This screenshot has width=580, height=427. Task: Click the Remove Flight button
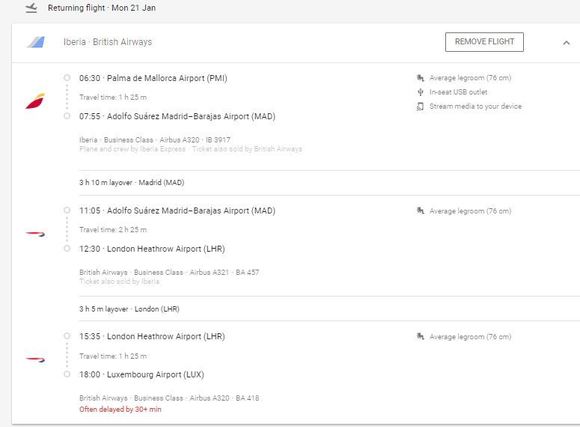coord(484,42)
